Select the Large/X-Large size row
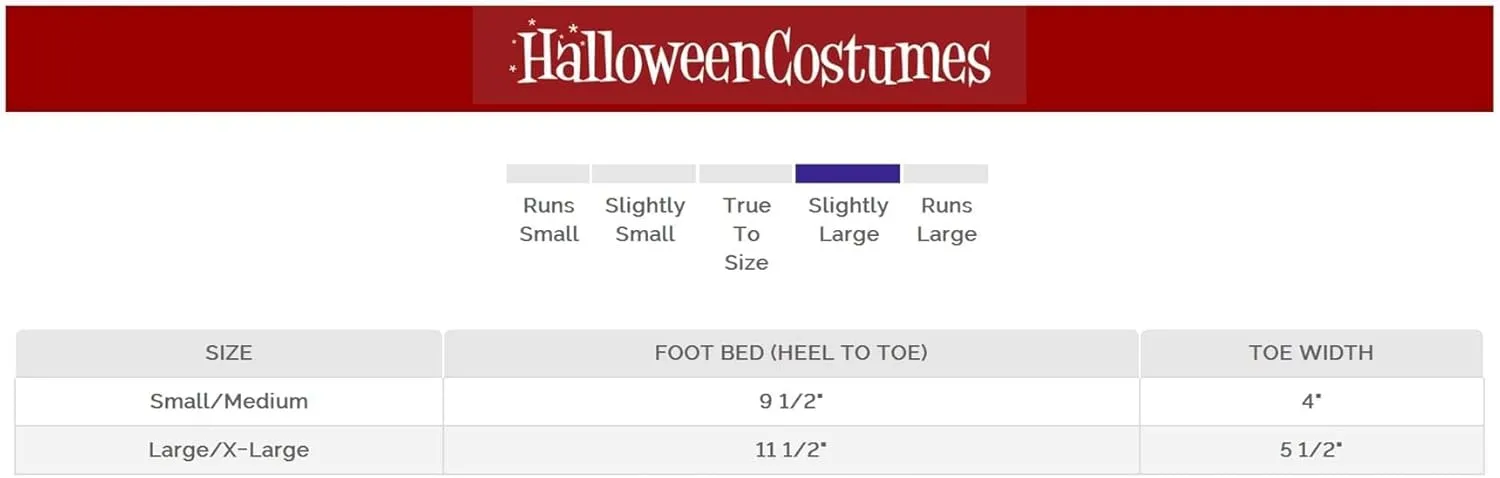The height and width of the screenshot is (478, 1500). pyautogui.click(x=749, y=450)
